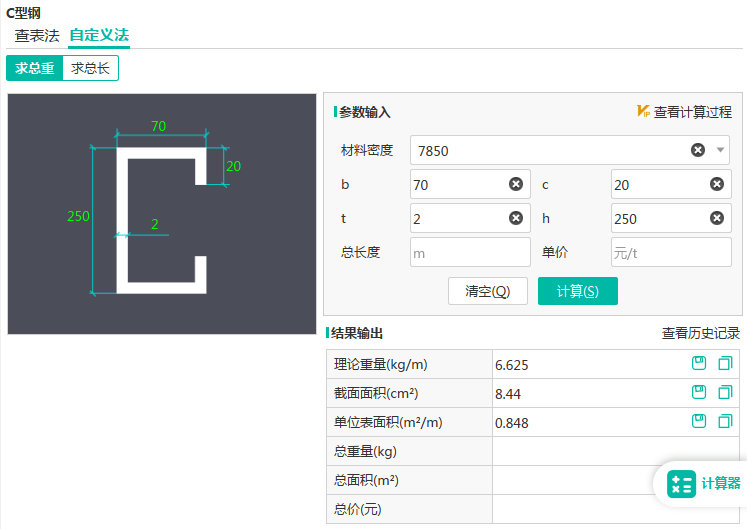Image resolution: width=747 pixels, height=529 pixels.
Task: Switch to the 查表法 tab
Action: tap(37, 36)
